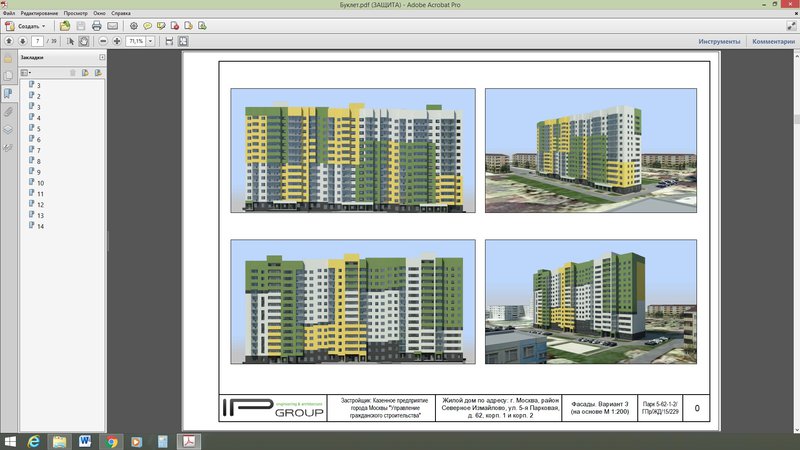
Task: Click the Save file toolbar icon
Action: 80,25
